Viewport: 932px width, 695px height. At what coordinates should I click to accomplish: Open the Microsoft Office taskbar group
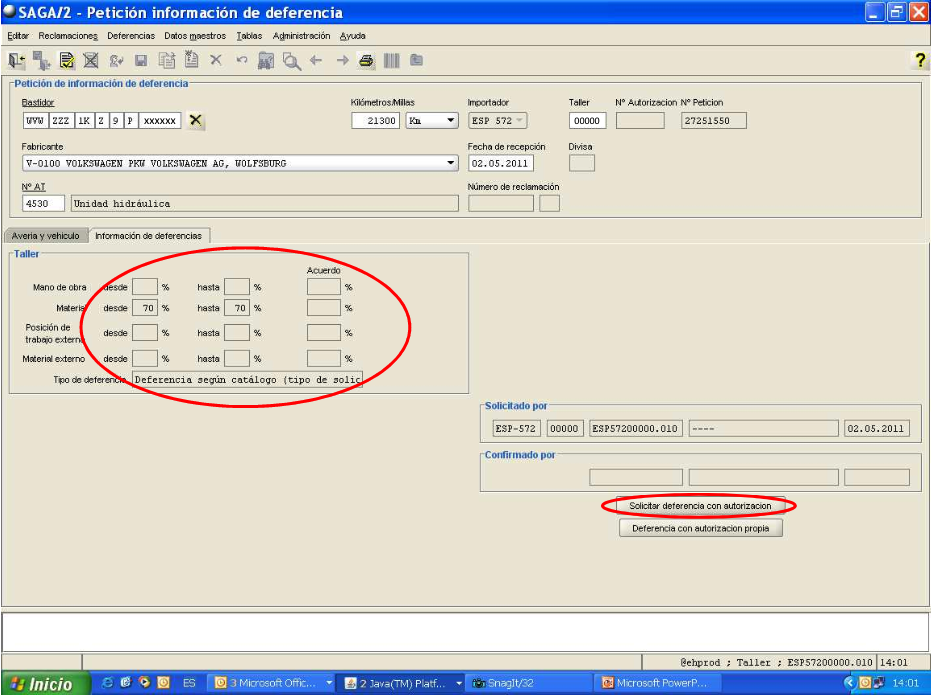tap(273, 683)
